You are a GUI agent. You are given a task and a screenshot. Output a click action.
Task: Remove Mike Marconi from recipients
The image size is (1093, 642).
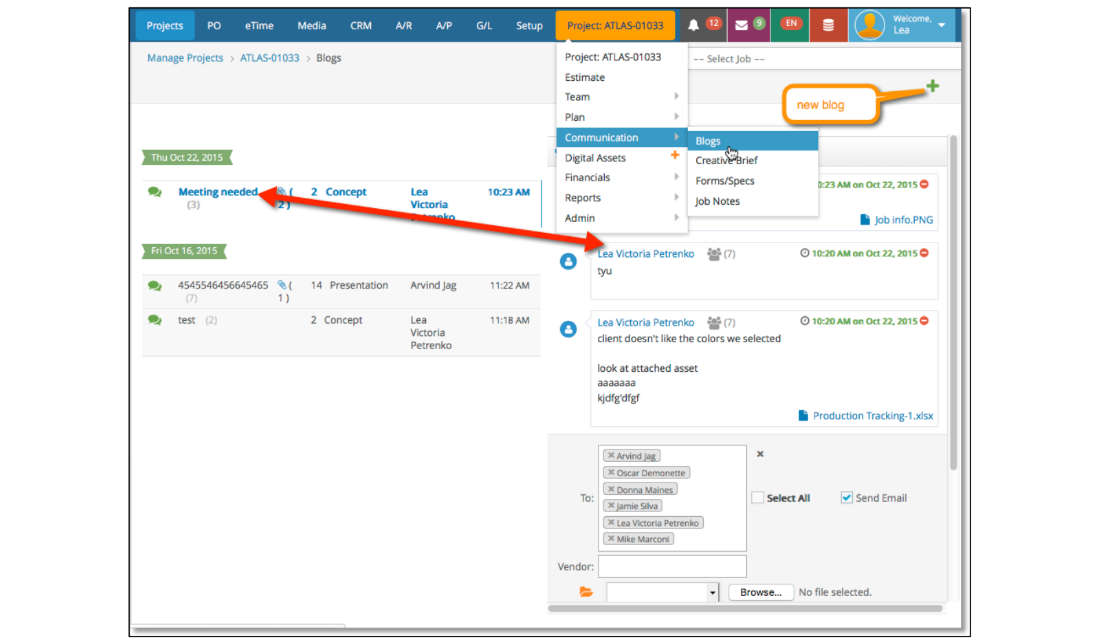tap(611, 539)
